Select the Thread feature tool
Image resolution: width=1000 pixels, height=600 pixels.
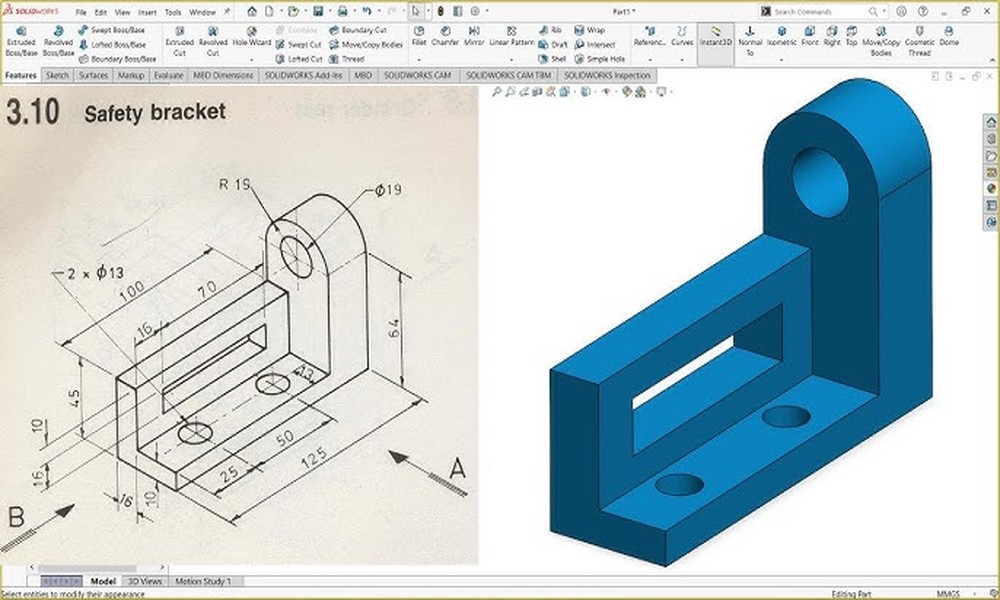click(x=346, y=59)
